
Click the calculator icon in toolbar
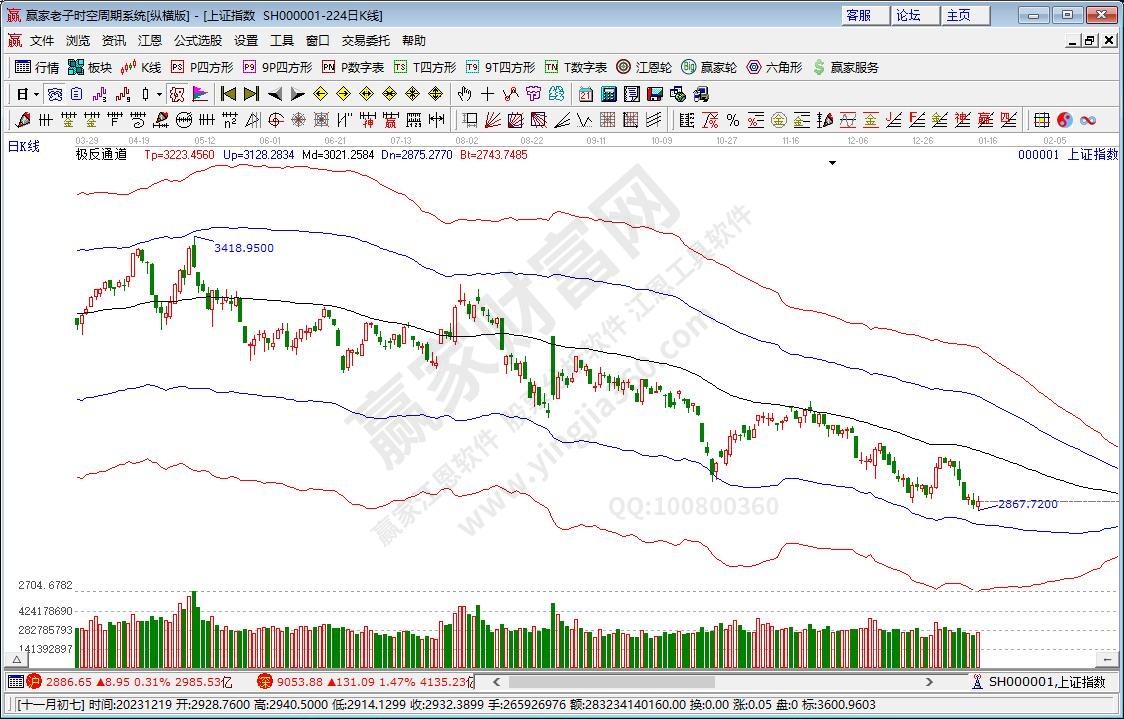click(x=608, y=94)
